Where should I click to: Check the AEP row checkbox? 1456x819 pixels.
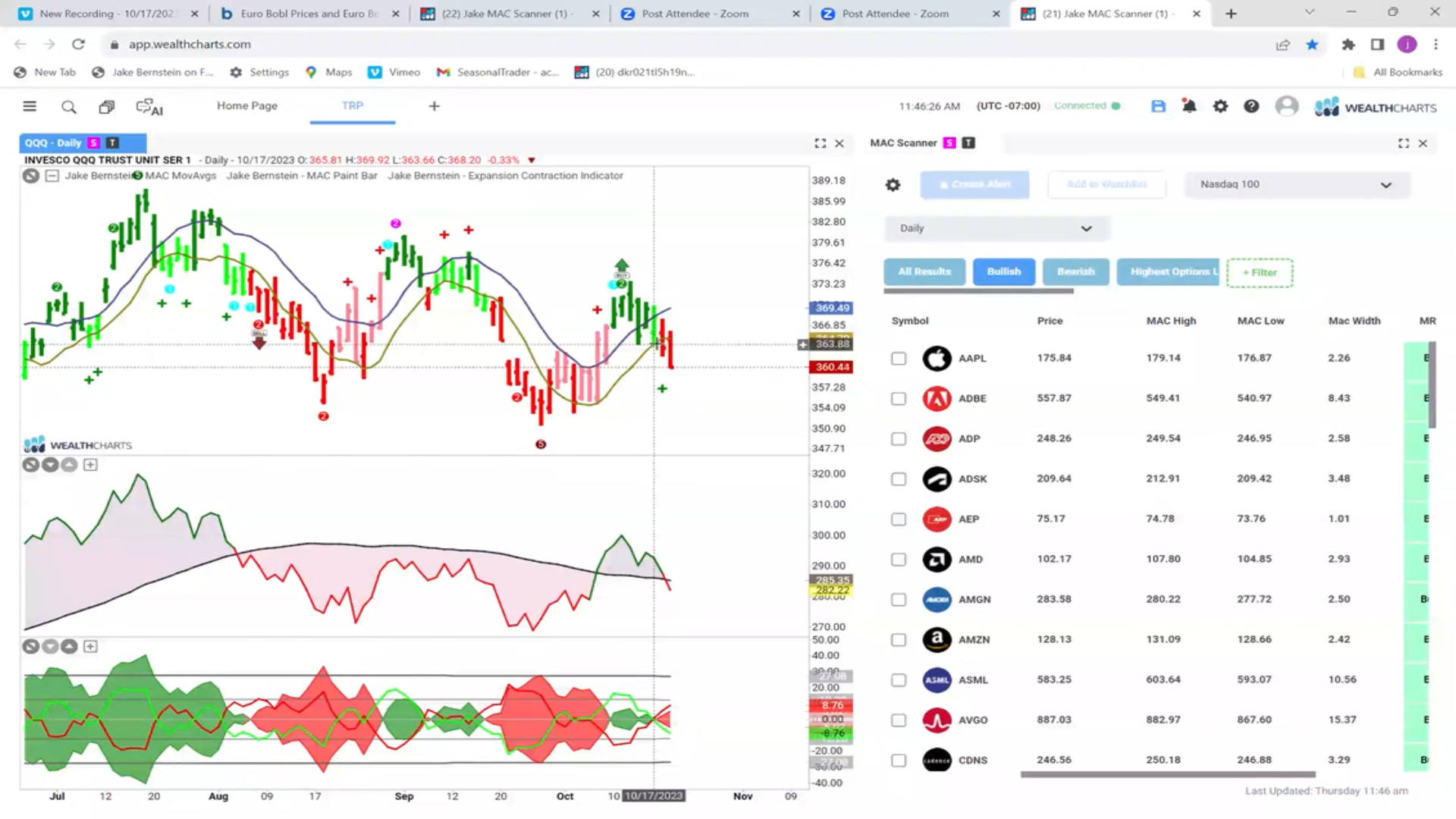pyautogui.click(x=899, y=519)
